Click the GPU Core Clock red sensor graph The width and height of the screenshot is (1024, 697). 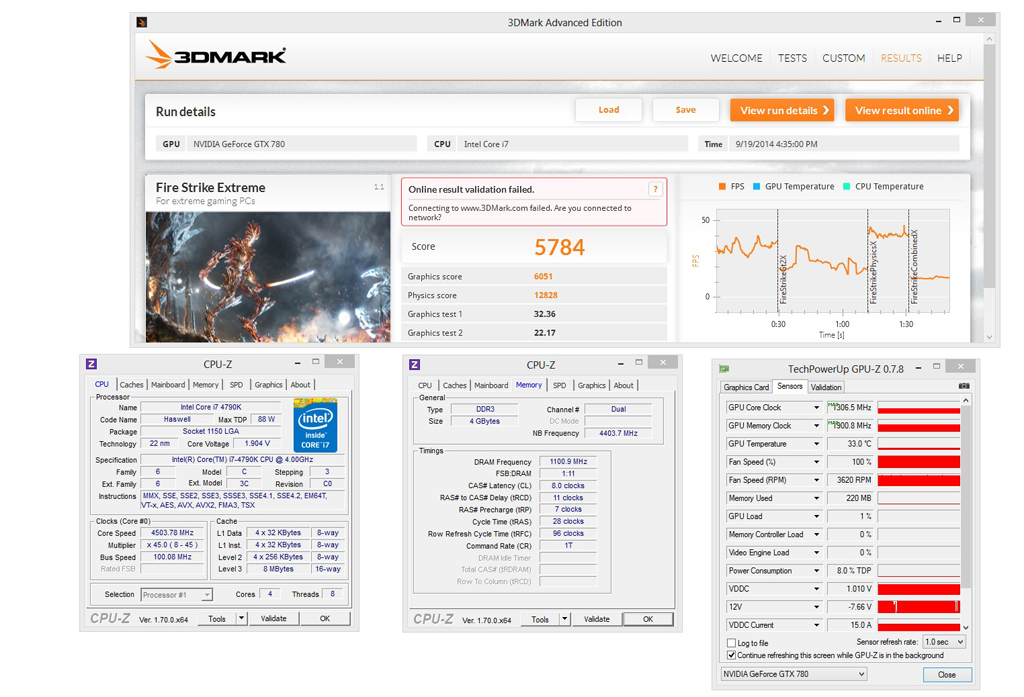pyautogui.click(x=918, y=408)
